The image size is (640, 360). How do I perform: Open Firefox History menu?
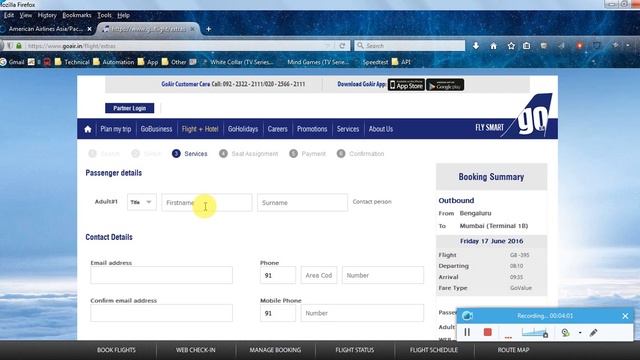point(47,15)
